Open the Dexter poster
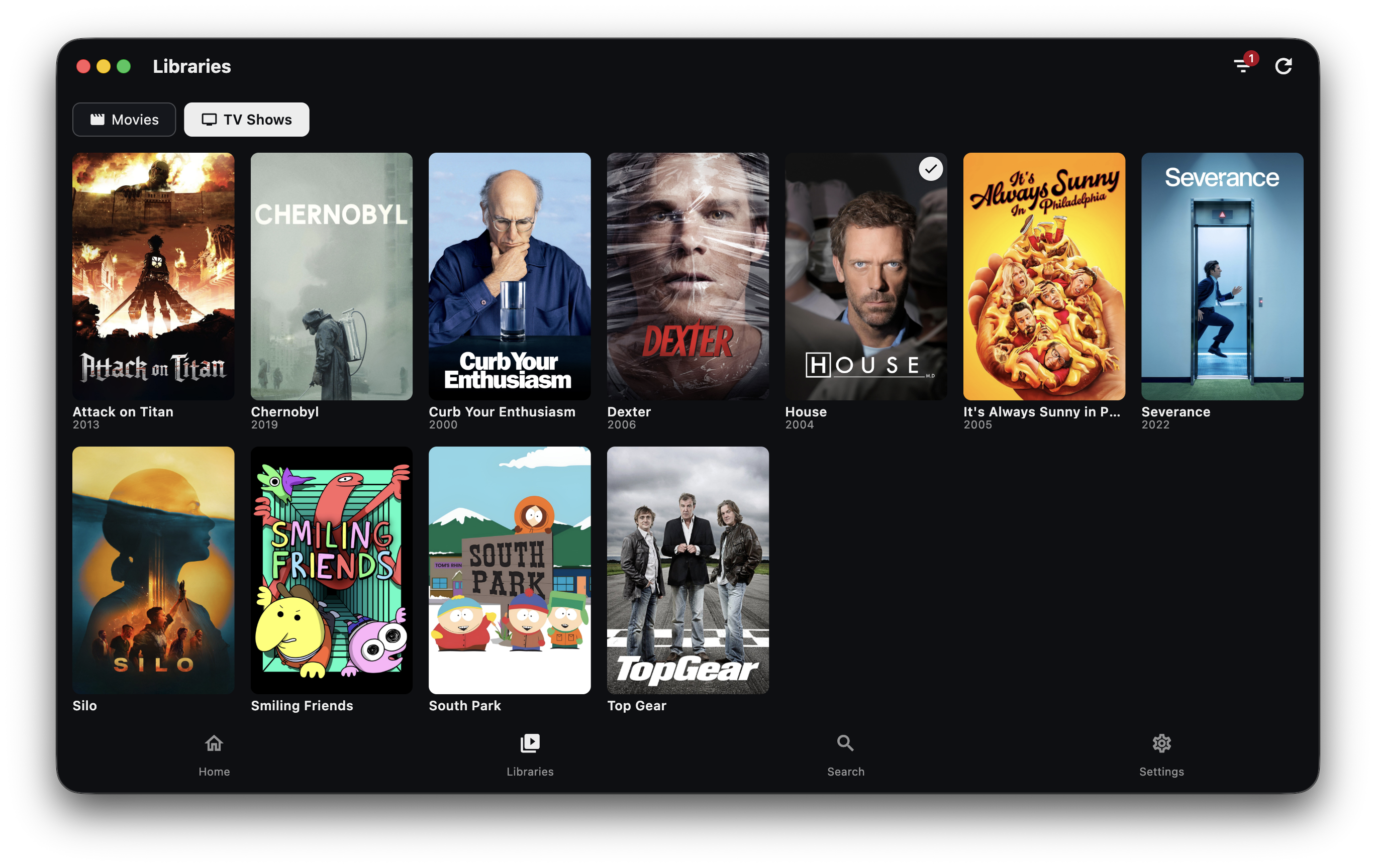The image size is (1376, 868). (x=688, y=276)
